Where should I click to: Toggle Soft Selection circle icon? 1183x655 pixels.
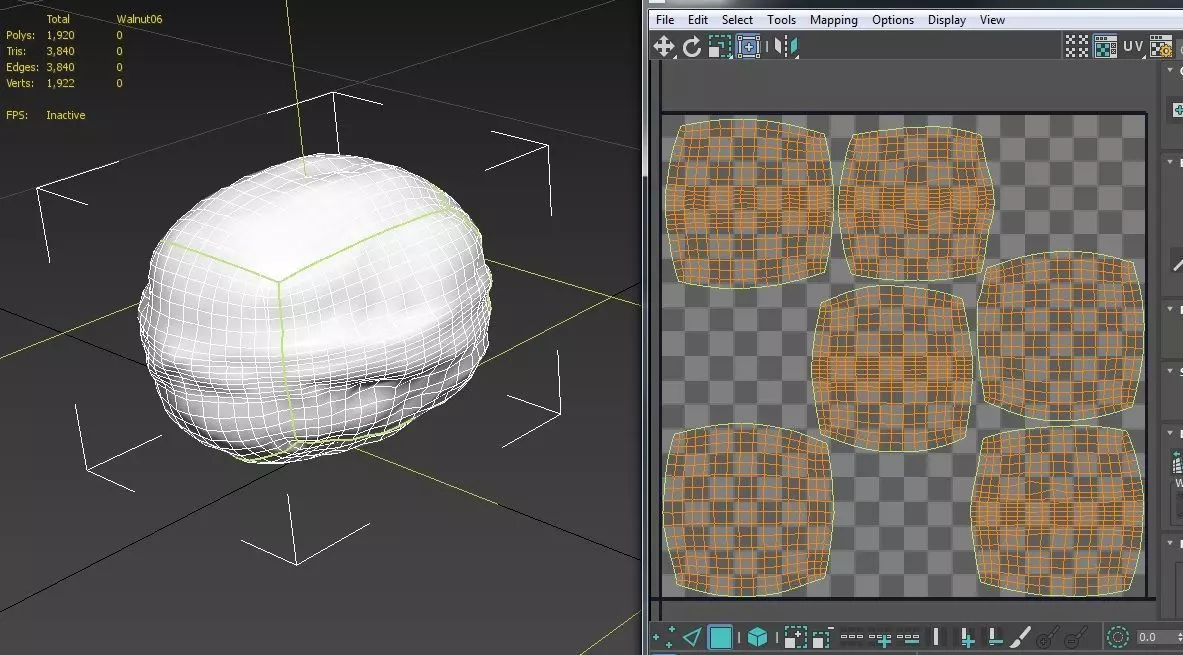click(1117, 637)
